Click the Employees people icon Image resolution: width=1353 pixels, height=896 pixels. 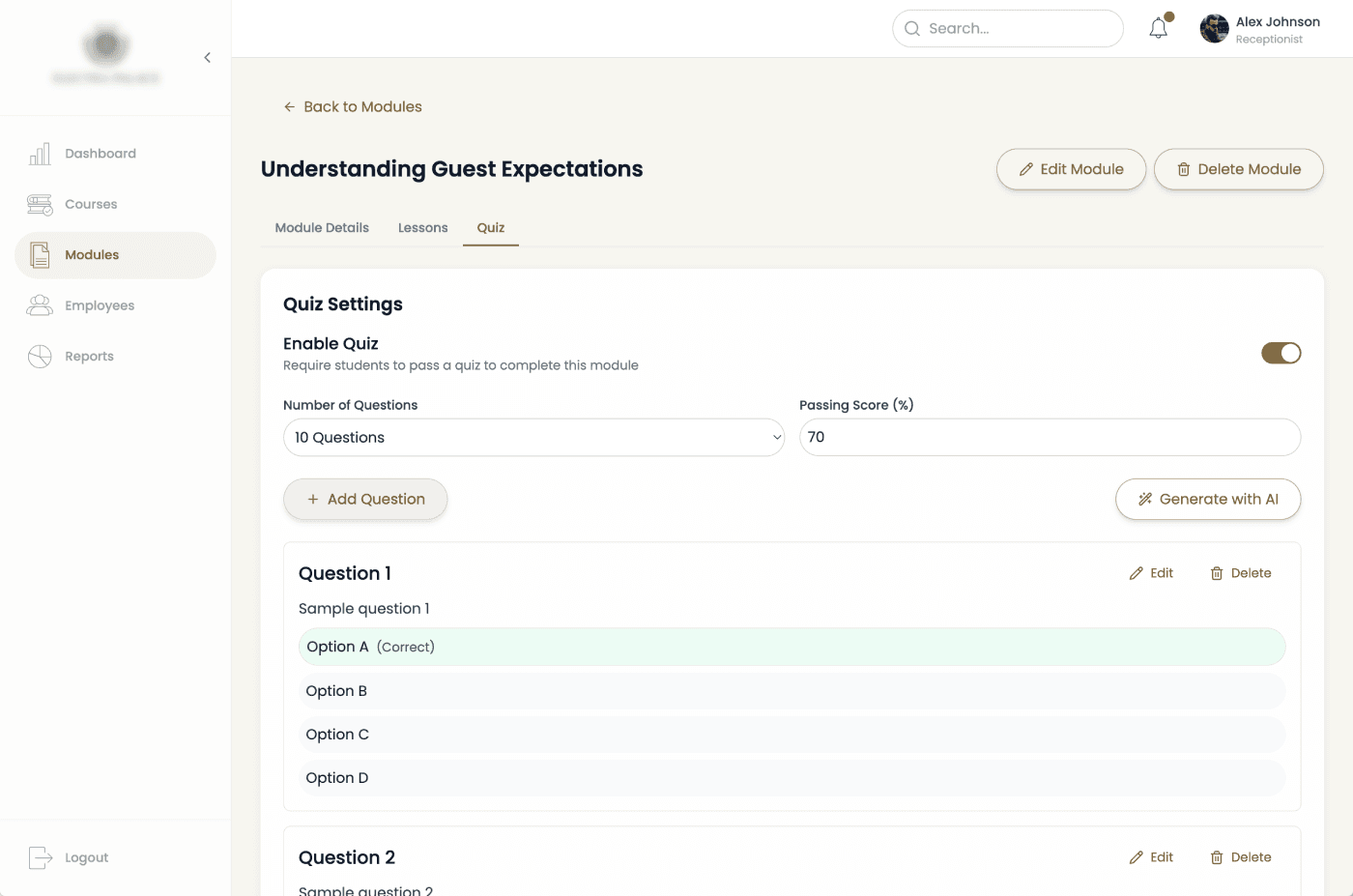pyautogui.click(x=40, y=305)
